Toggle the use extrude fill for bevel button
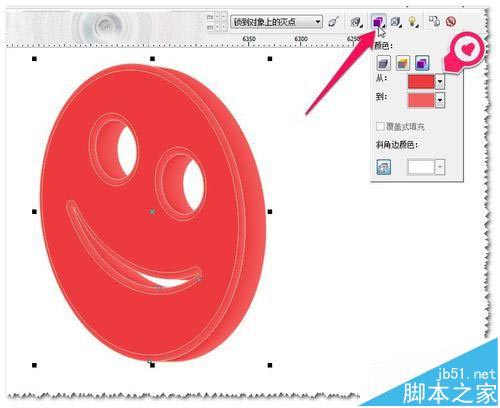 pos(384,167)
